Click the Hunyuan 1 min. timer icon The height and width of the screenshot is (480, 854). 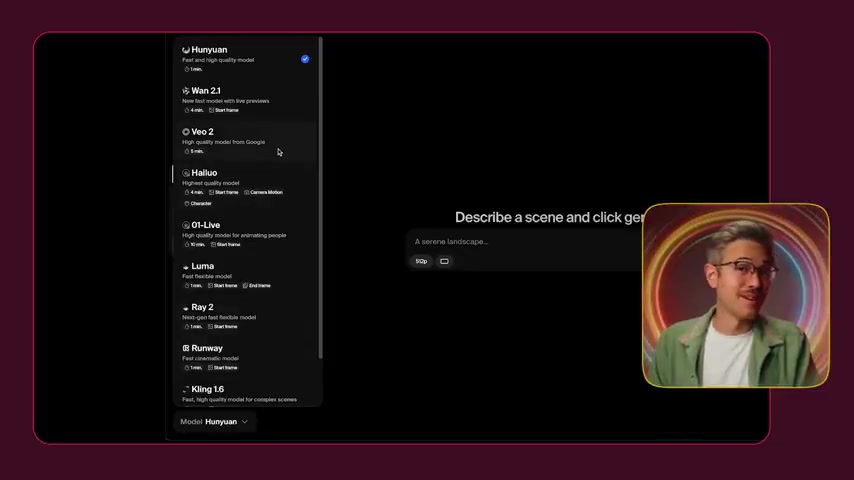[x=187, y=69]
